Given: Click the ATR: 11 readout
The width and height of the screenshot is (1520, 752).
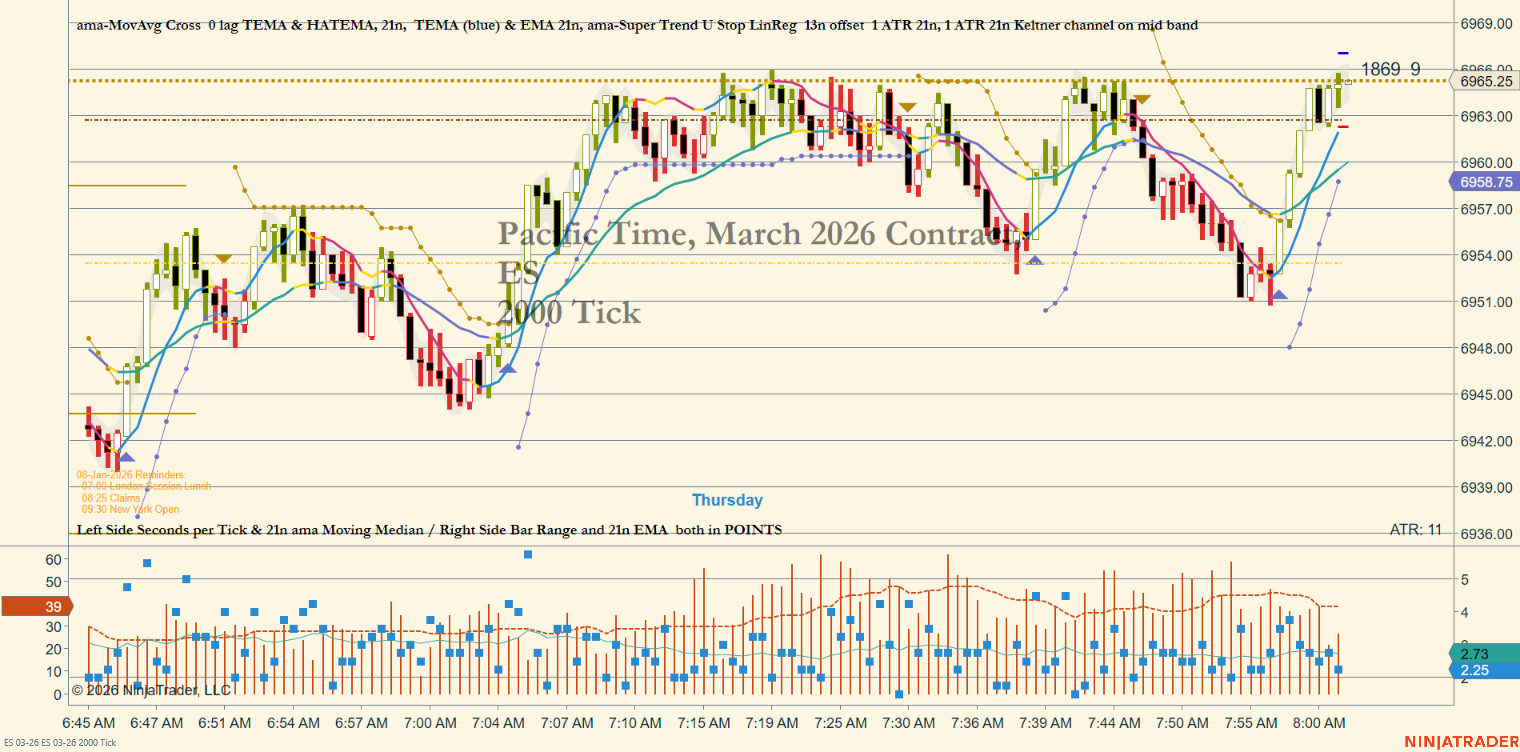Looking at the screenshot, I should coord(1416,529).
